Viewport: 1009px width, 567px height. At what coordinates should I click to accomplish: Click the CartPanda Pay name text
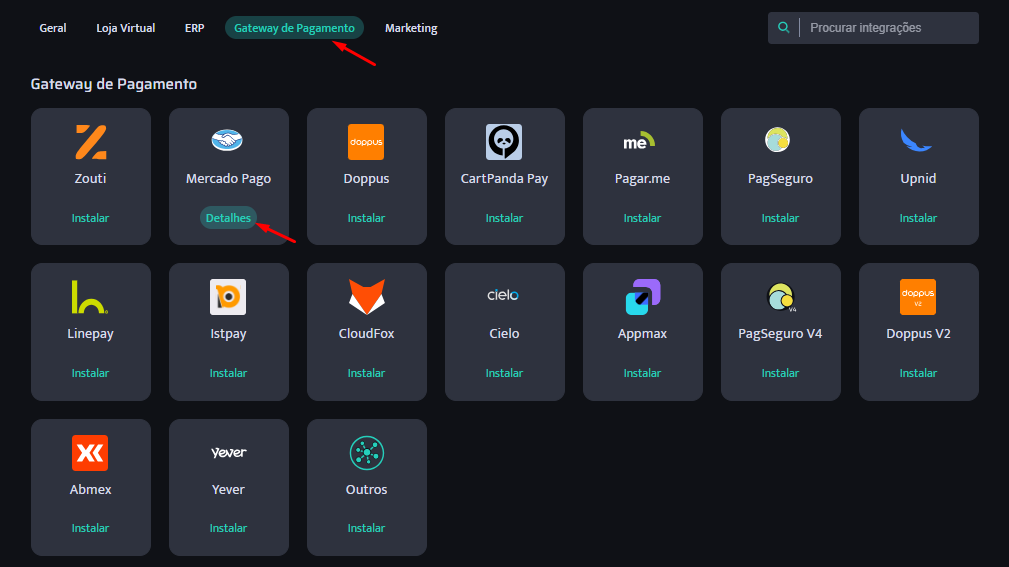(x=504, y=179)
